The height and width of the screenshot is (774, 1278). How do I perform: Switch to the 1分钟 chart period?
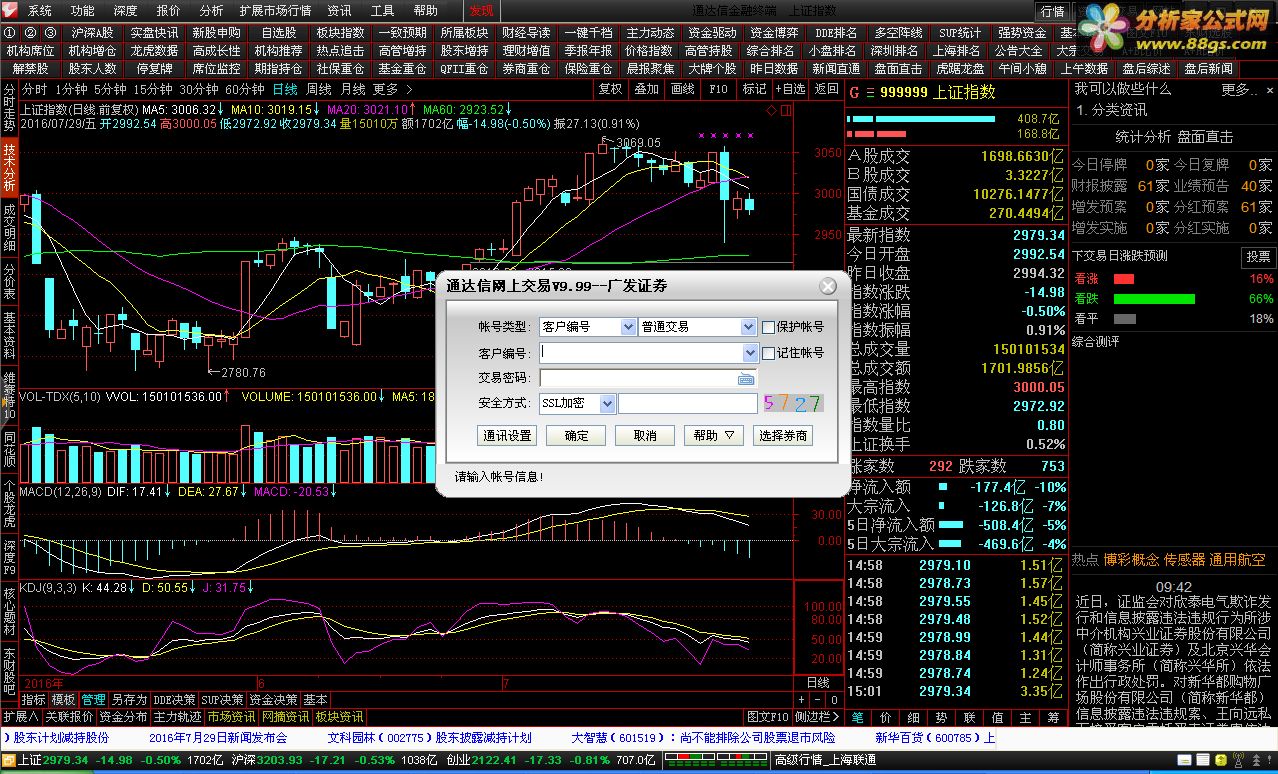tap(71, 89)
